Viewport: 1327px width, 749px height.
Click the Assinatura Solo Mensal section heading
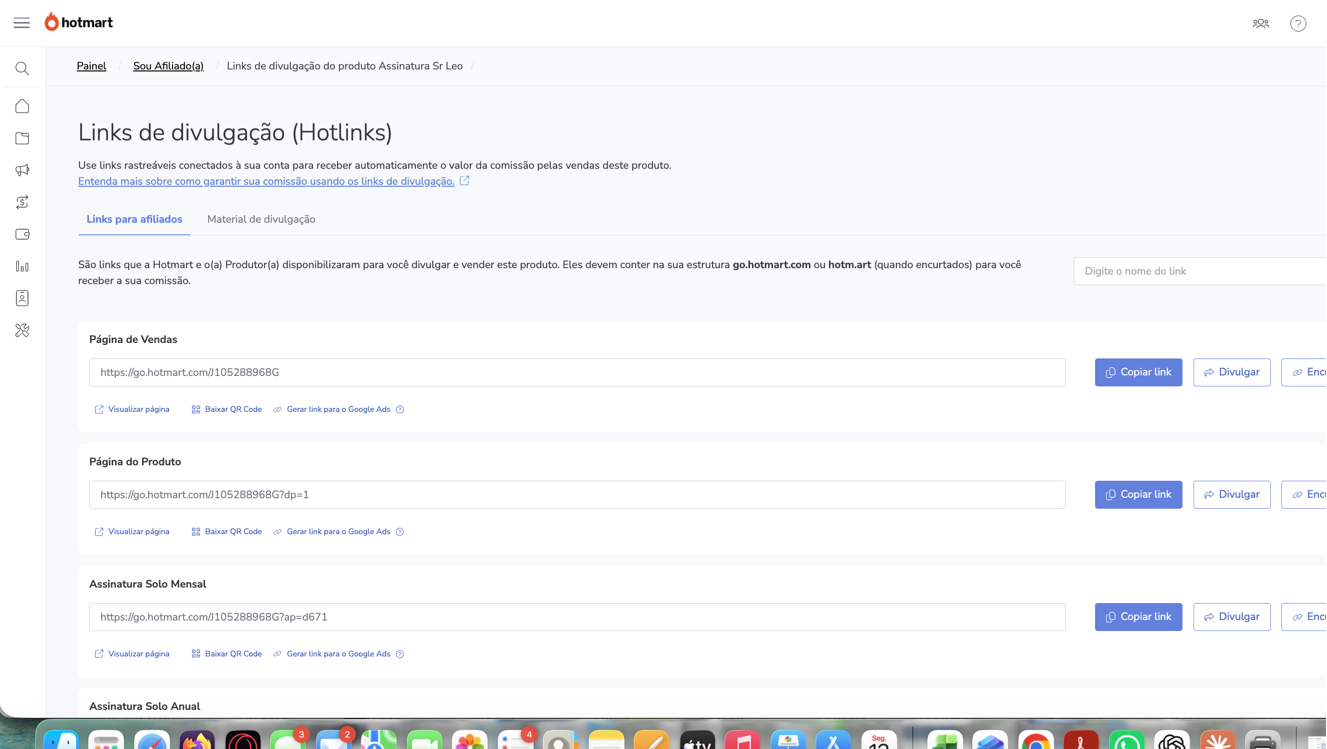coord(148,584)
